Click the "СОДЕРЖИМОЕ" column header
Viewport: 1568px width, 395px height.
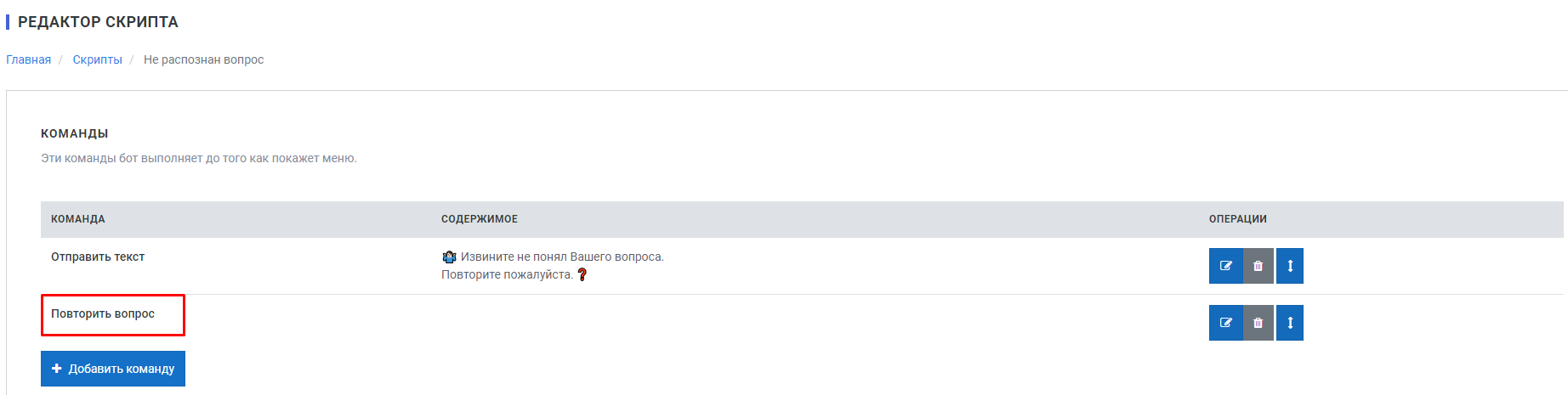pyautogui.click(x=480, y=219)
